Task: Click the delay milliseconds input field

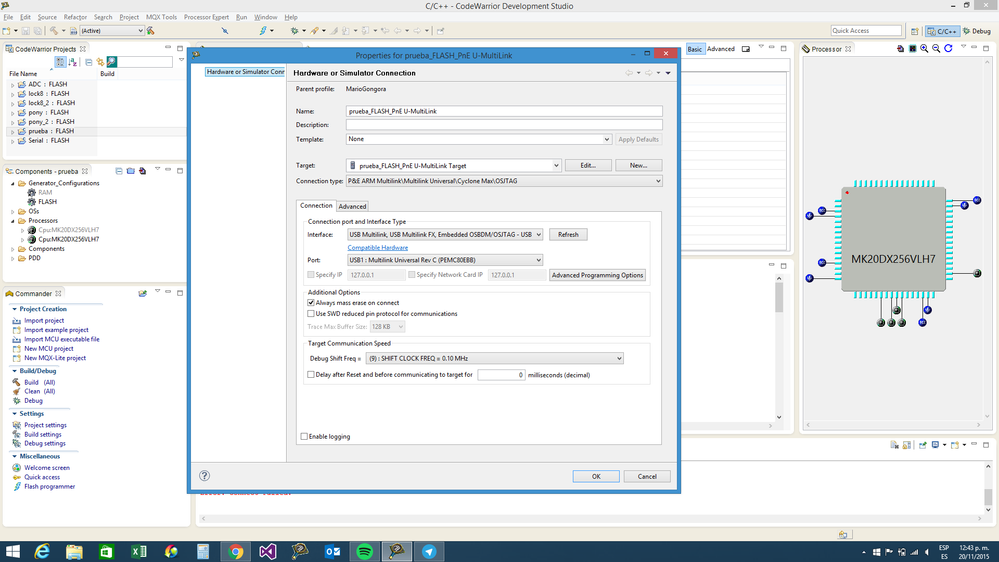Action: point(501,375)
